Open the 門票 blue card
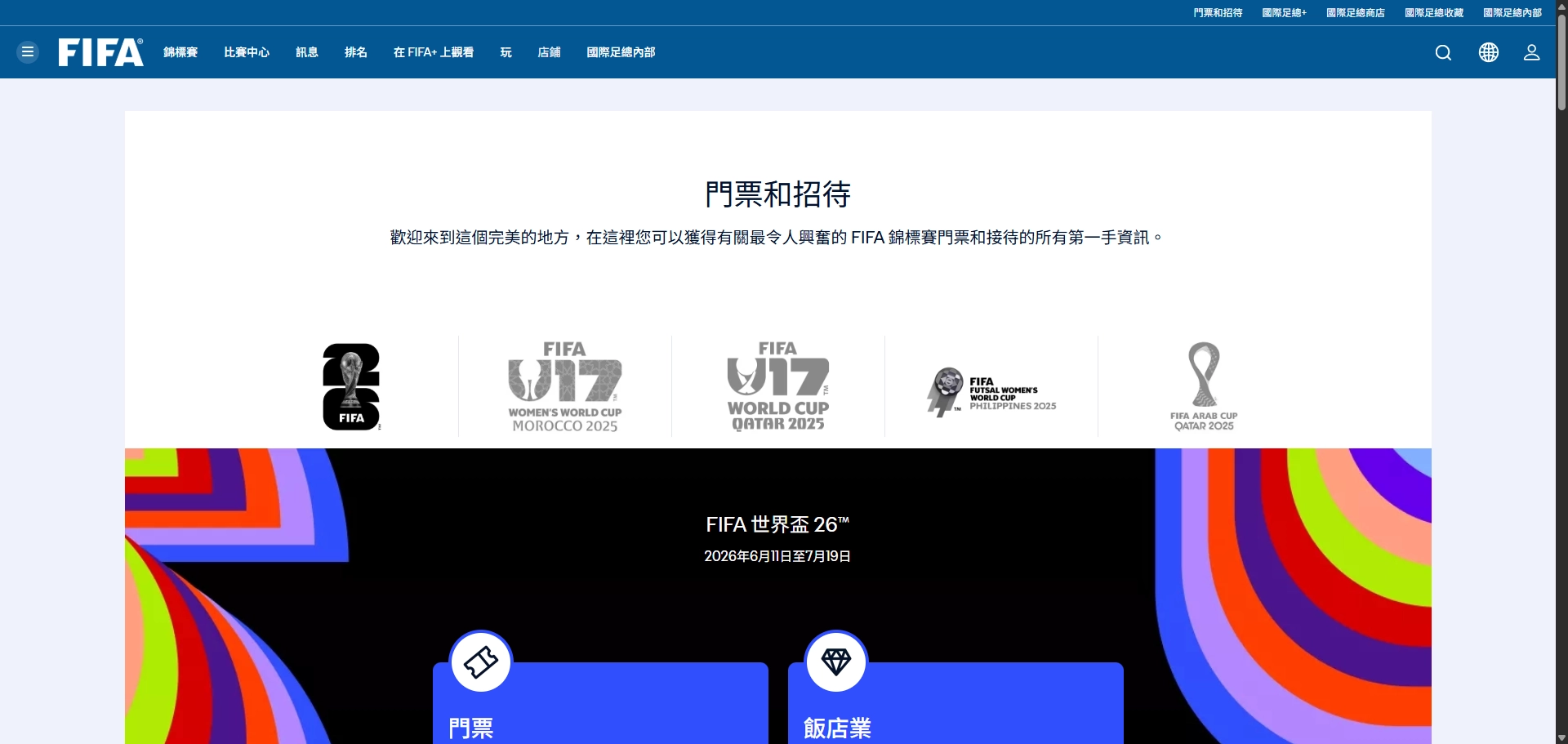 tap(600, 711)
